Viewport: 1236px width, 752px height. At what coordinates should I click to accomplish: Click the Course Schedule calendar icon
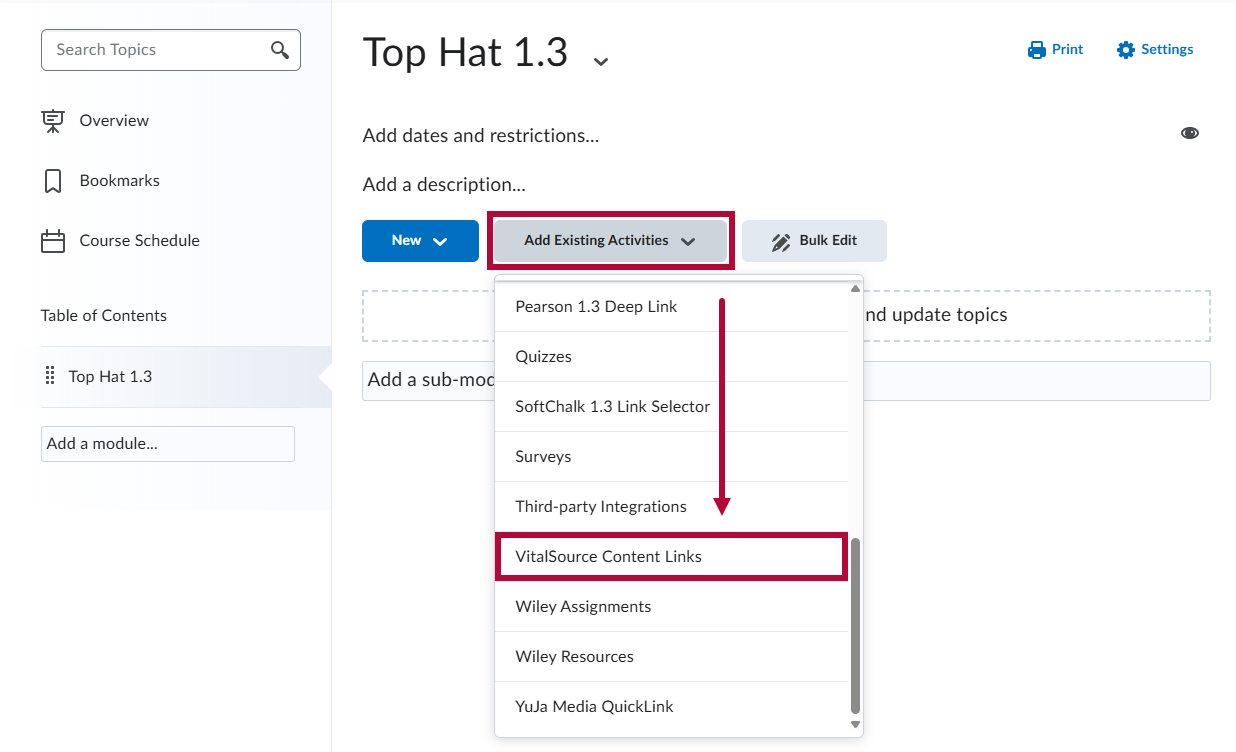point(53,241)
